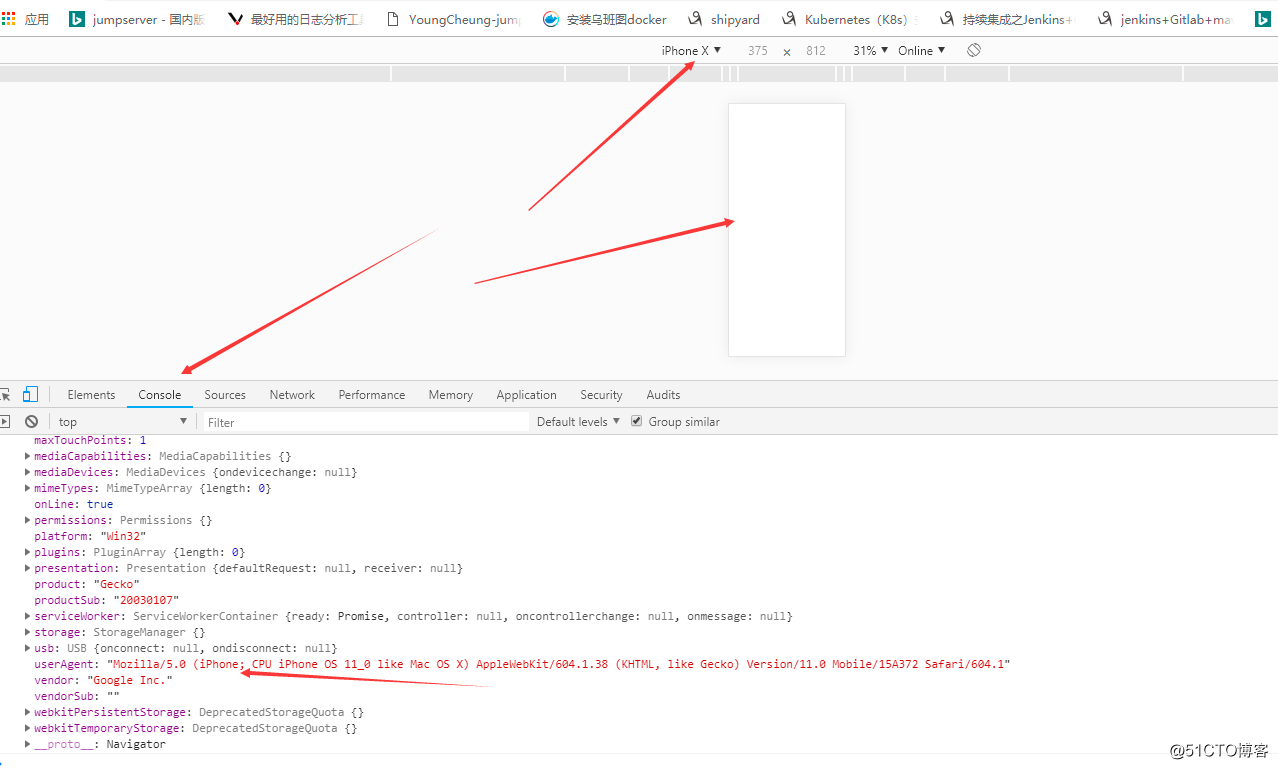Expand the __proto__ Navigator entry
Image resolution: width=1278 pixels, height=769 pixels.
[x=27, y=744]
